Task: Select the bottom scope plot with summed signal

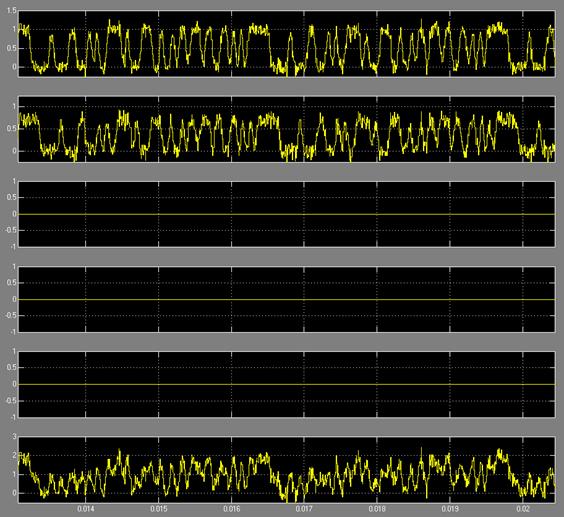Action: coord(286,469)
